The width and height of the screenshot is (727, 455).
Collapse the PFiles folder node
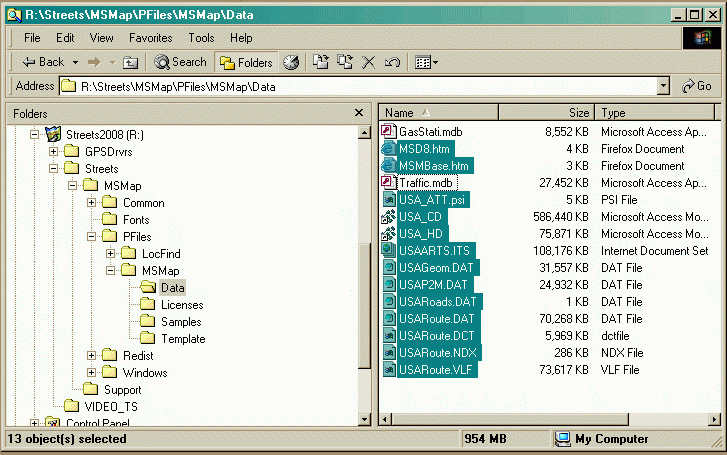pyautogui.click(x=91, y=237)
